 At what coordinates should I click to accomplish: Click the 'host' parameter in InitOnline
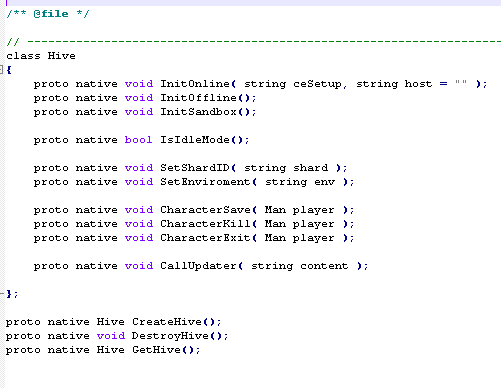tap(418, 84)
